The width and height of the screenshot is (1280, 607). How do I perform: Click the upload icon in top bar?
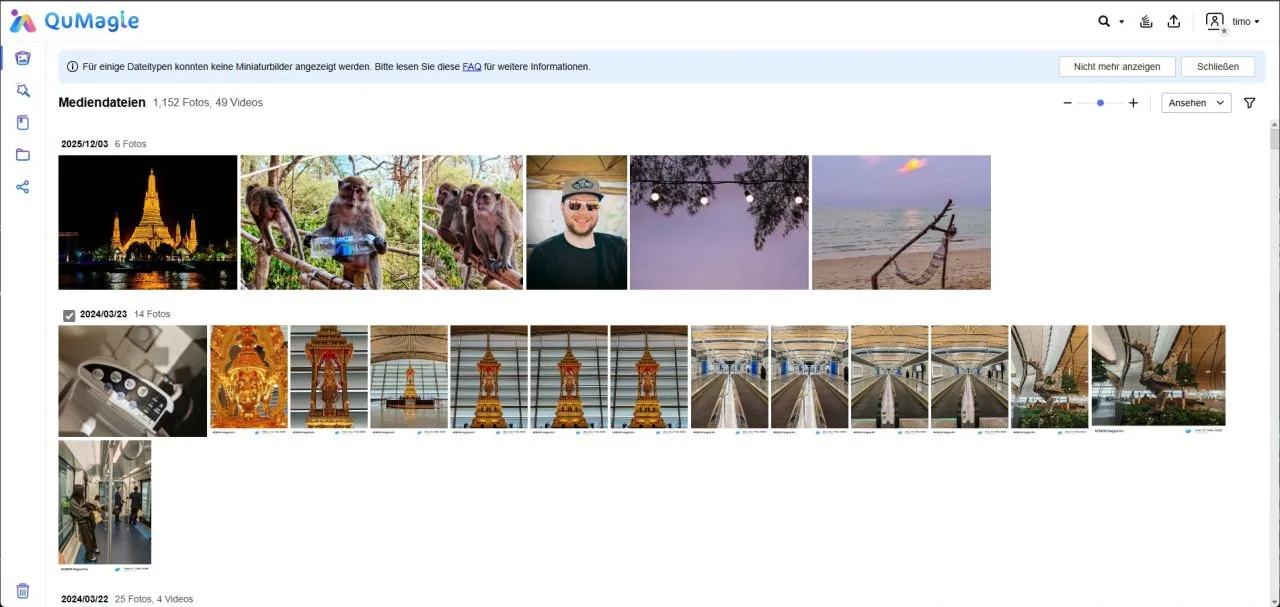tap(1174, 21)
